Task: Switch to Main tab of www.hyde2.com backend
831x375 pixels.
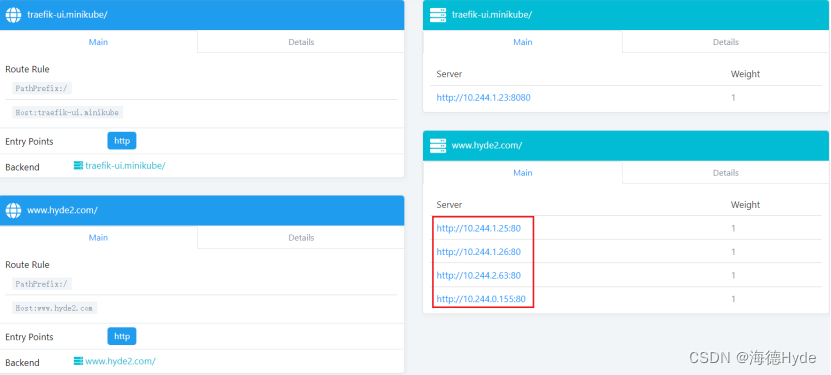Action: point(523,173)
